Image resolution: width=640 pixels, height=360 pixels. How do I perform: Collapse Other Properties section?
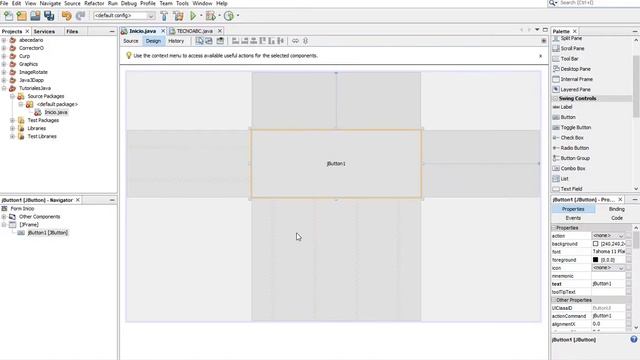click(x=554, y=300)
